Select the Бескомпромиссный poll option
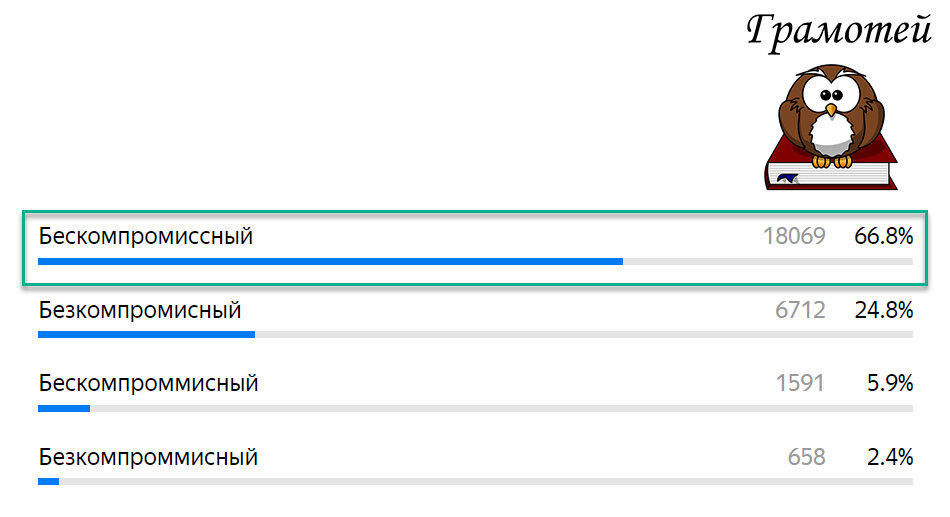The height and width of the screenshot is (517, 950). click(146, 237)
